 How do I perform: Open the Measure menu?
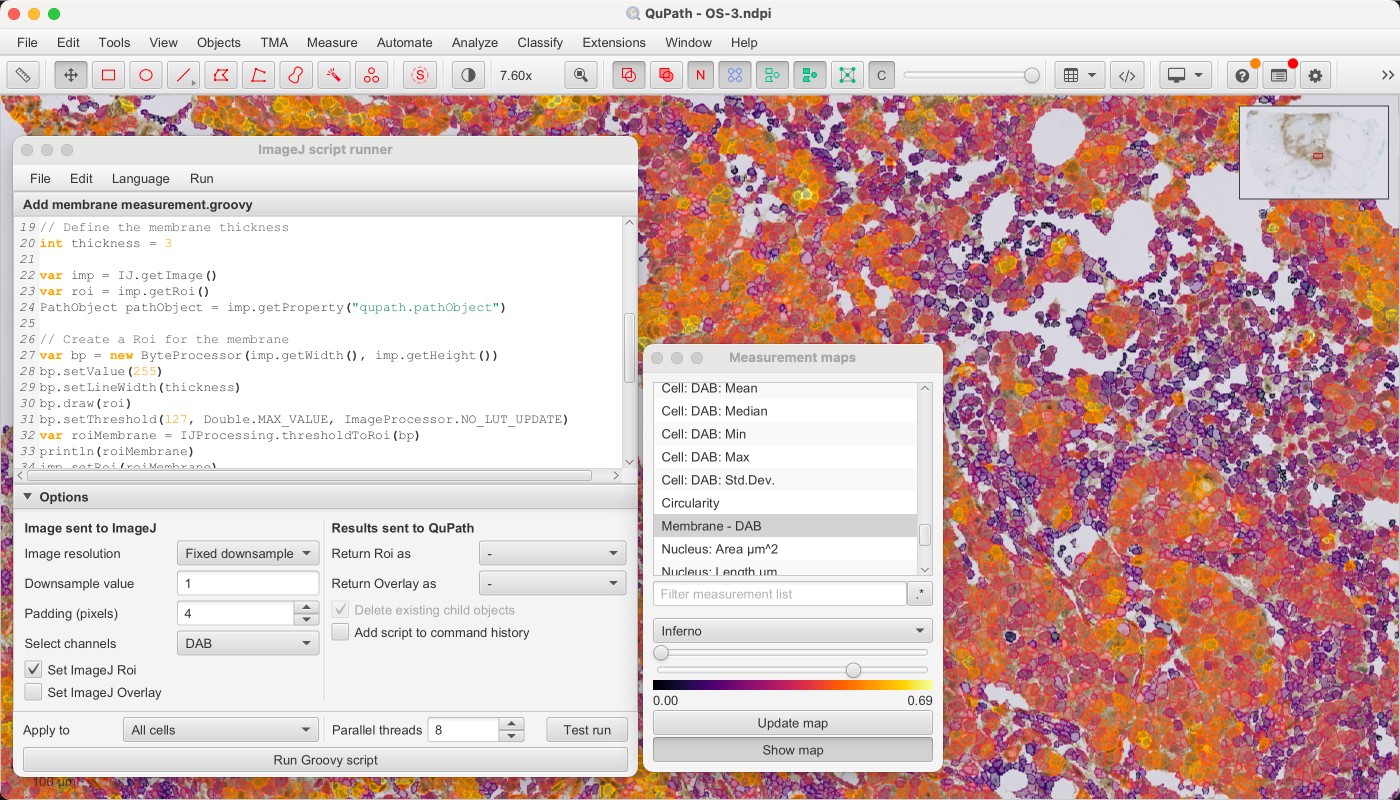coord(332,42)
